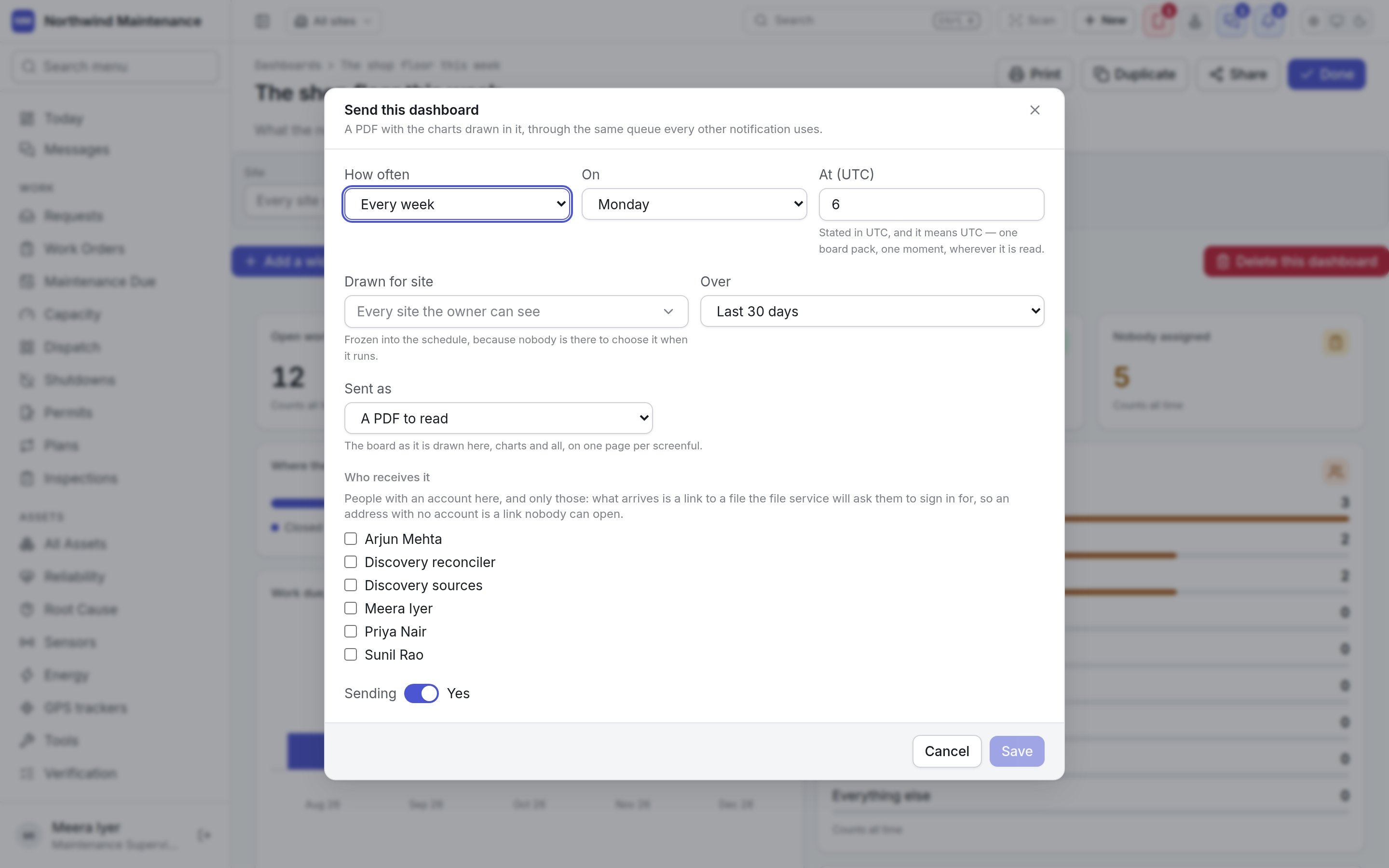Expand the Drawn for site selector
The width and height of the screenshot is (1389, 868).
tap(516, 311)
